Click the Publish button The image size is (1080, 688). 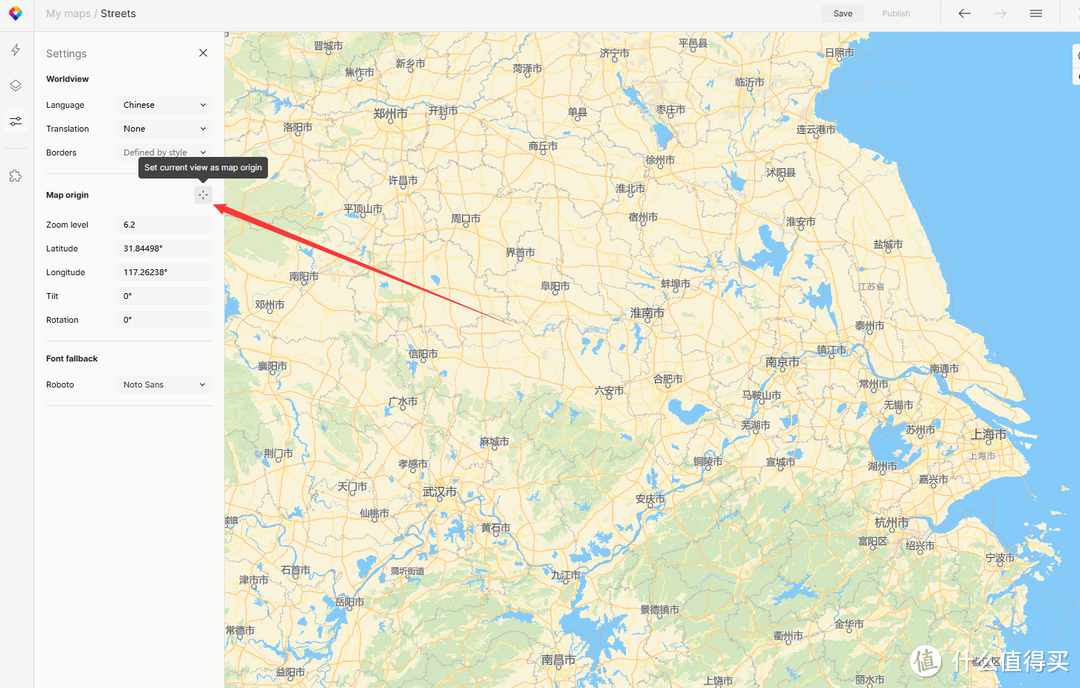coord(896,13)
